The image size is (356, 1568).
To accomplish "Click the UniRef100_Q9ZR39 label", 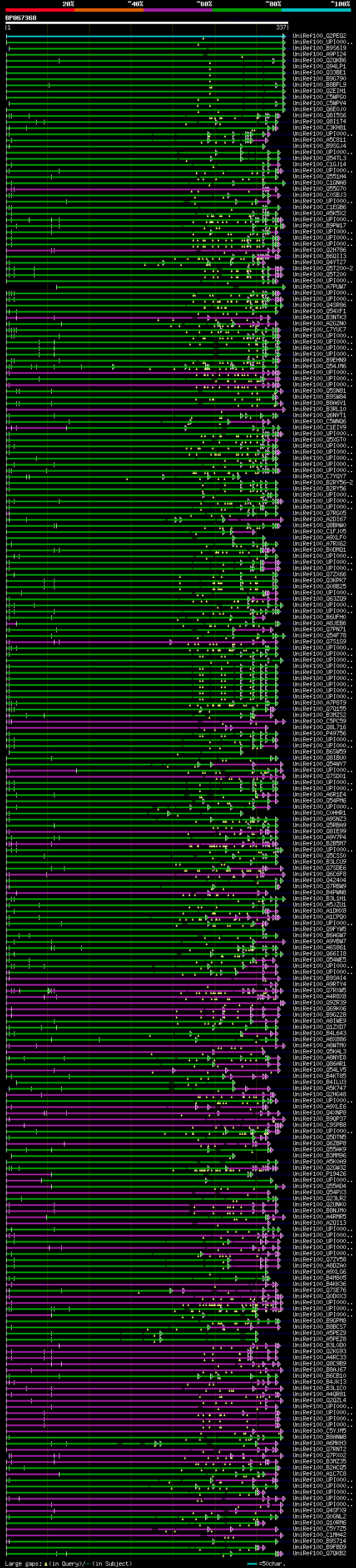I will (319, 1002).
